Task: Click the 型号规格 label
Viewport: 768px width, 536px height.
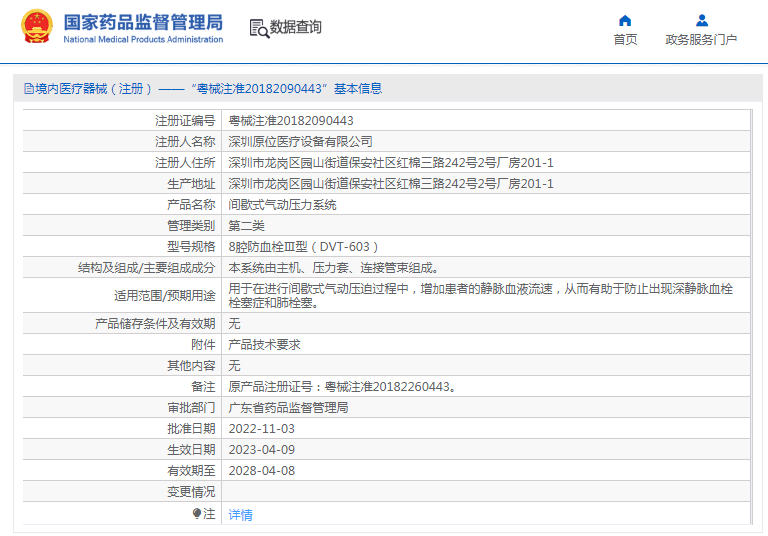Action: click(x=191, y=247)
